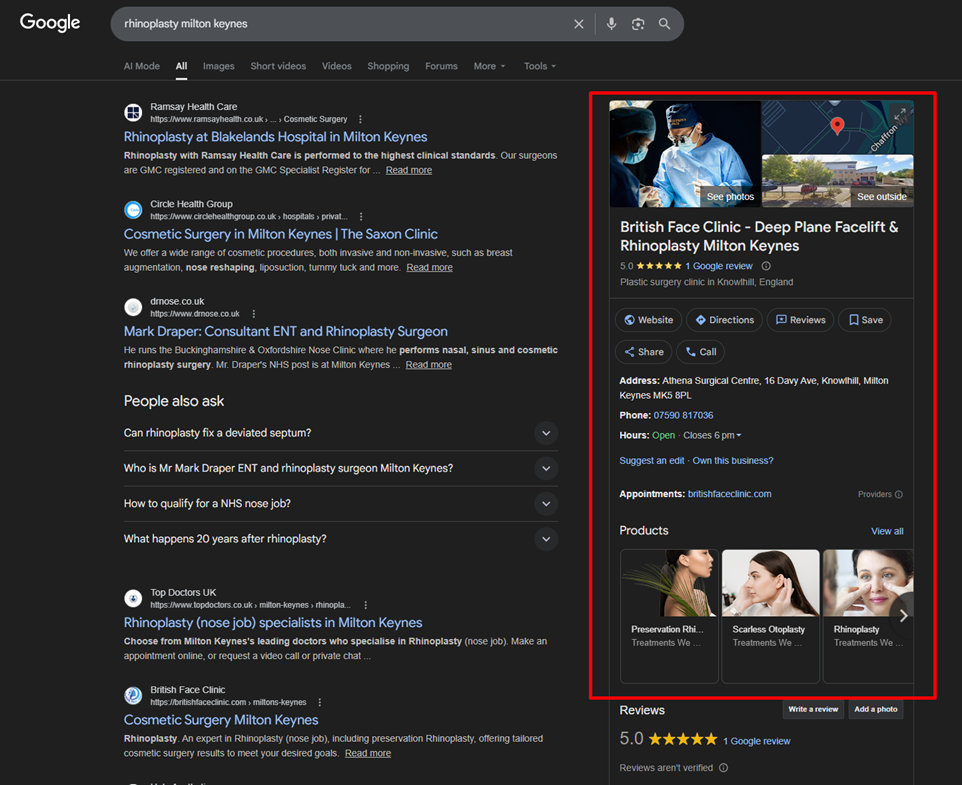Screen dimensions: 962x785
Task: Click info icon next to Reviews aren't verified
Action: (x=723, y=768)
